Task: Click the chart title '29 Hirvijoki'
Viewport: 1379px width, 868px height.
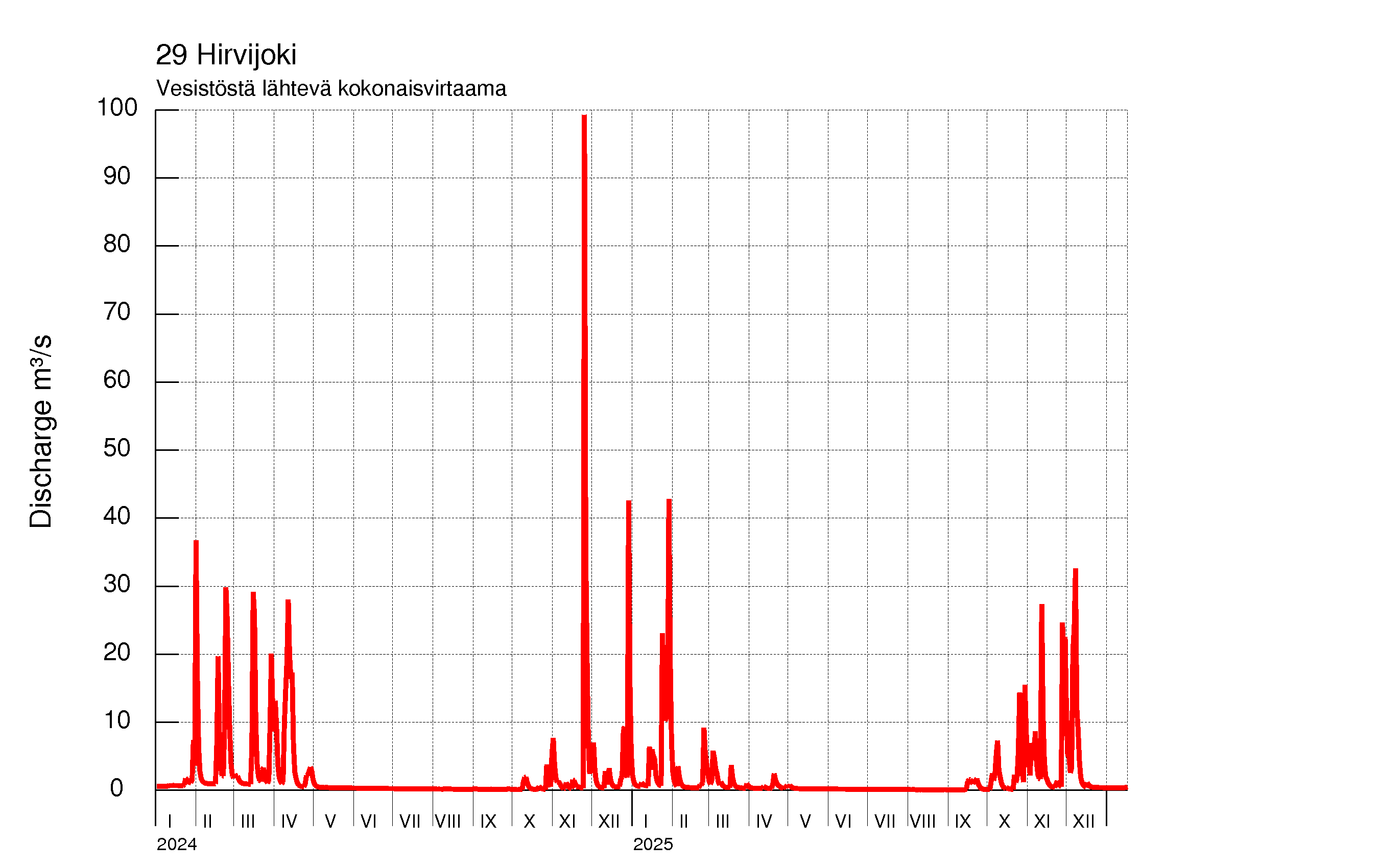Action: pos(226,56)
